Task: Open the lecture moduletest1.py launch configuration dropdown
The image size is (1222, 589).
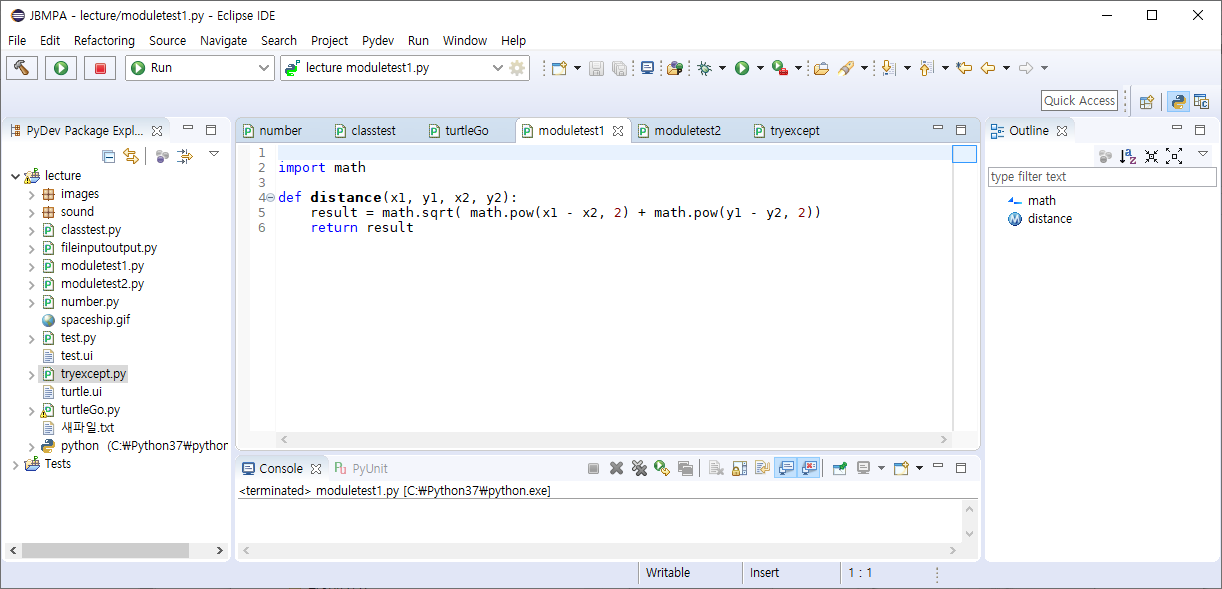Action: pyautogui.click(x=498, y=68)
